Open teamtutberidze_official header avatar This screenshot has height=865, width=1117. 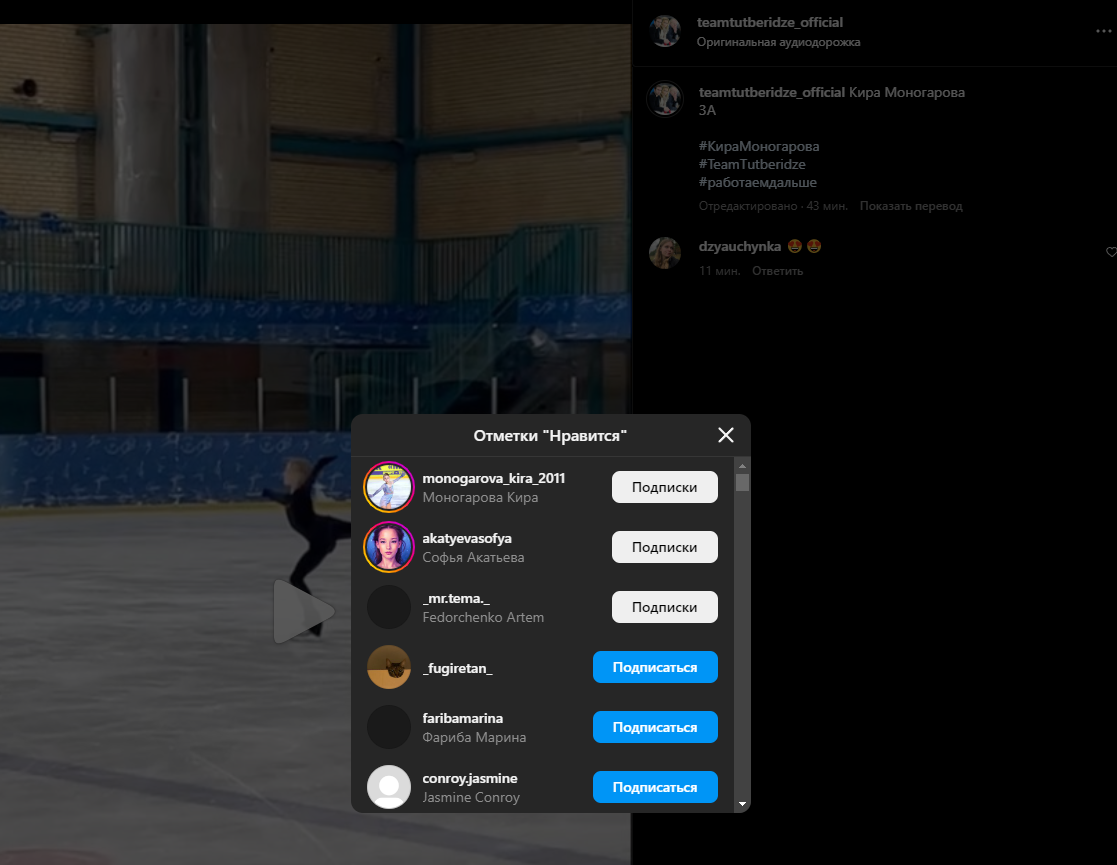tap(665, 31)
